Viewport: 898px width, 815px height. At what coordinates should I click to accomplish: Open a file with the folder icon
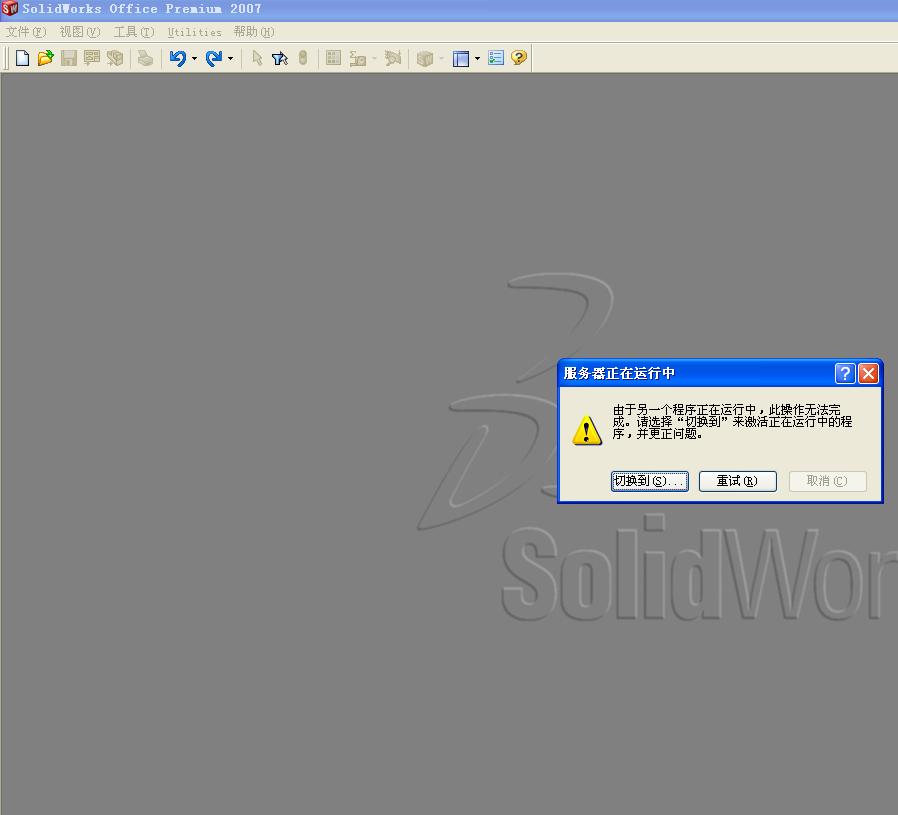coord(45,58)
